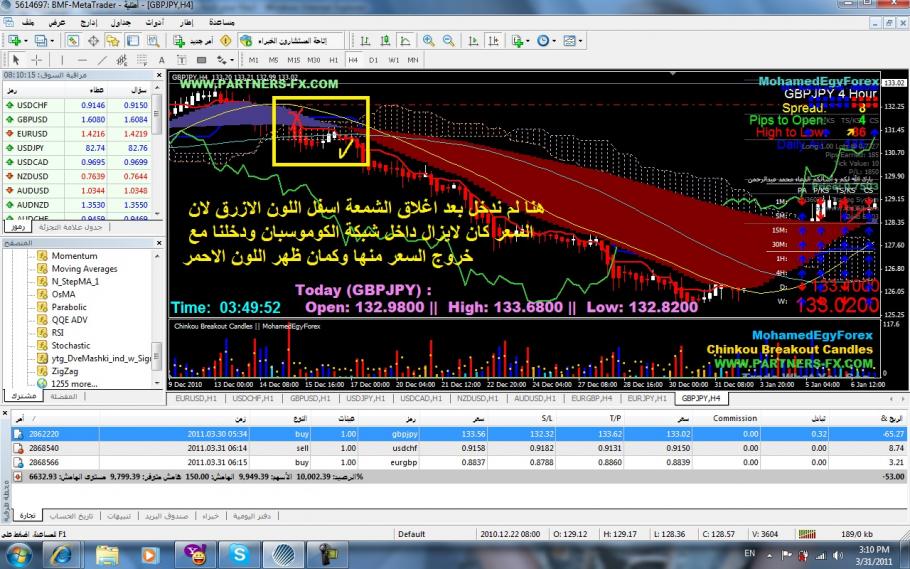Select the trendline drawing tool
This screenshot has height=569, width=910.
(x=103, y=59)
